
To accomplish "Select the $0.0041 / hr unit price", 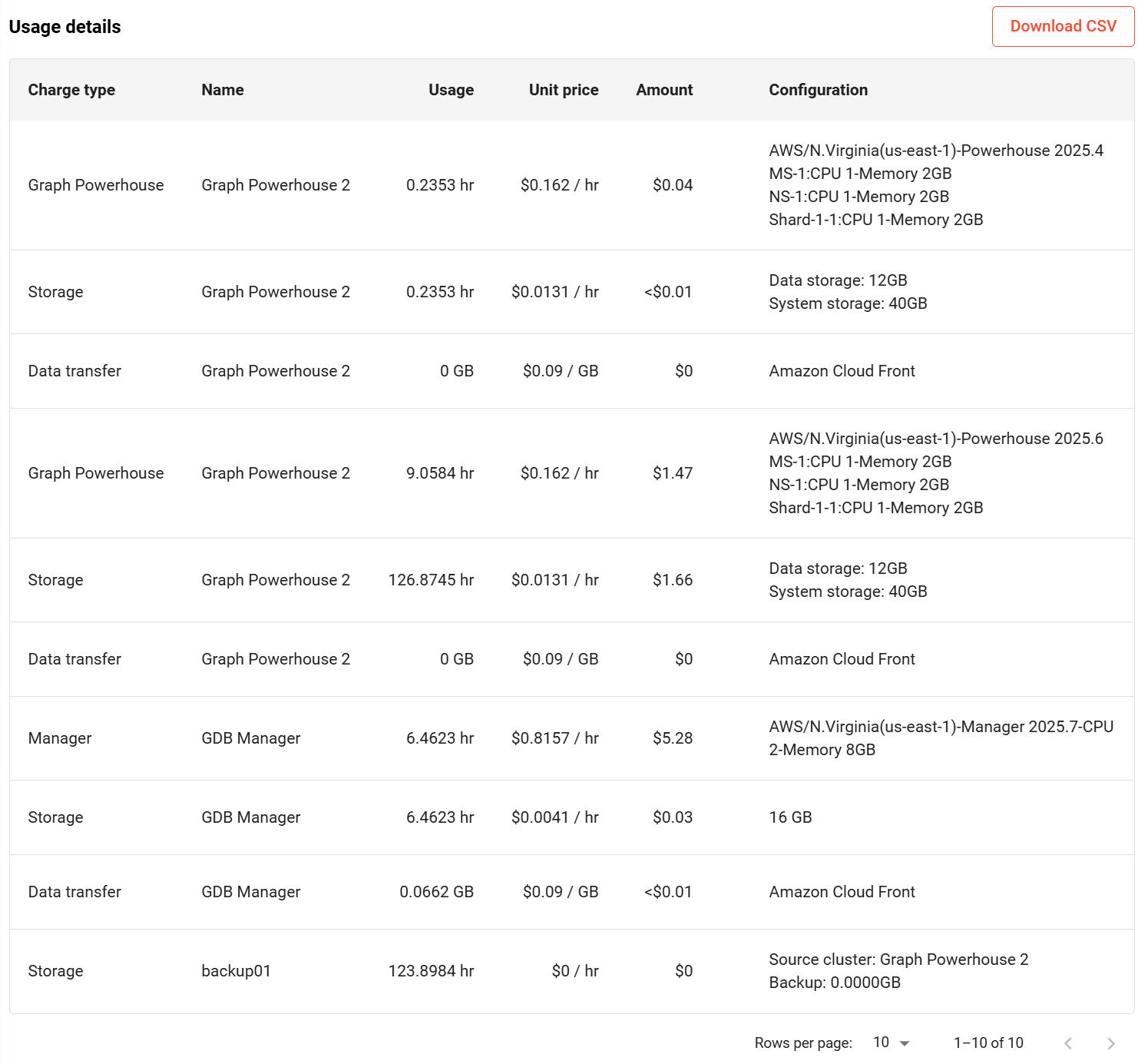I will pyautogui.click(x=555, y=817).
